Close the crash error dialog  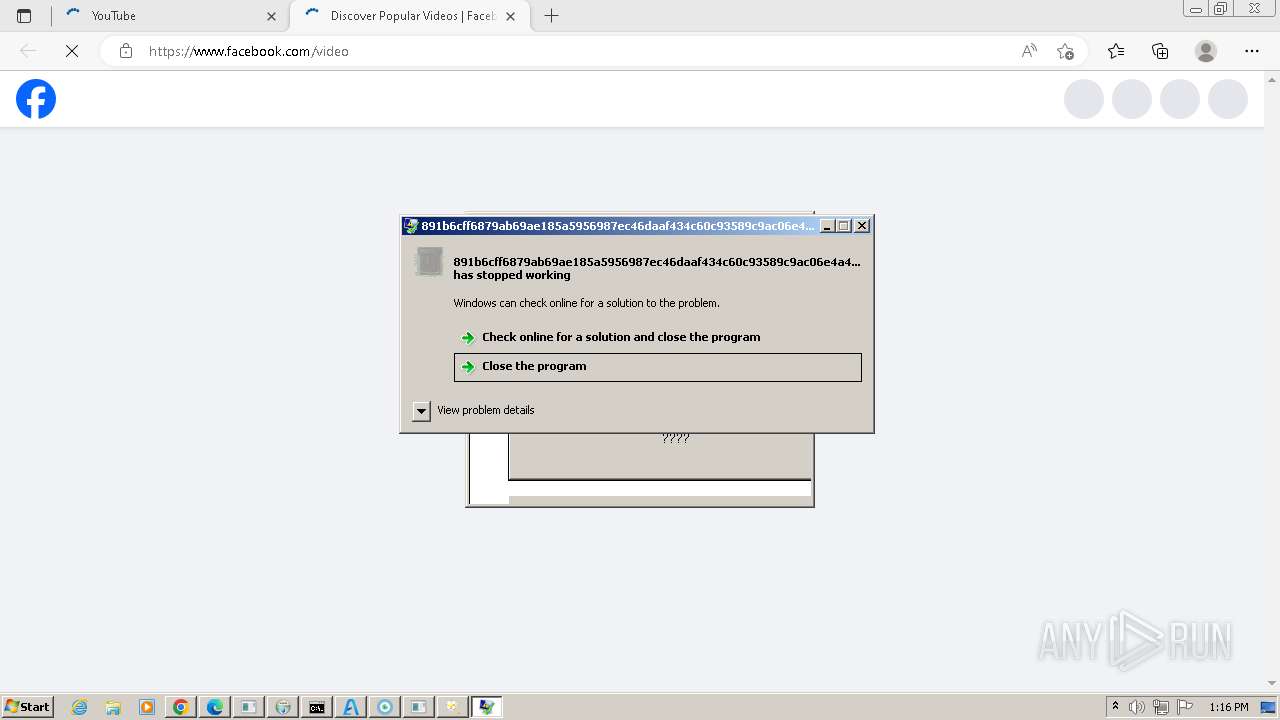click(x=862, y=226)
